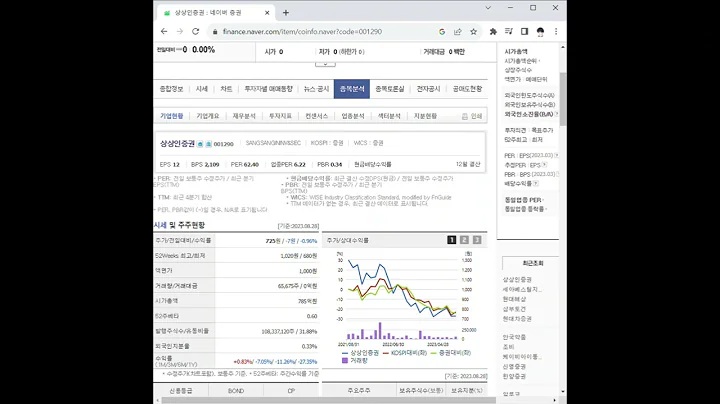Image resolution: width=720 pixels, height=404 pixels.
Task: Open 한양증권 in recent list
Action: [514, 376]
